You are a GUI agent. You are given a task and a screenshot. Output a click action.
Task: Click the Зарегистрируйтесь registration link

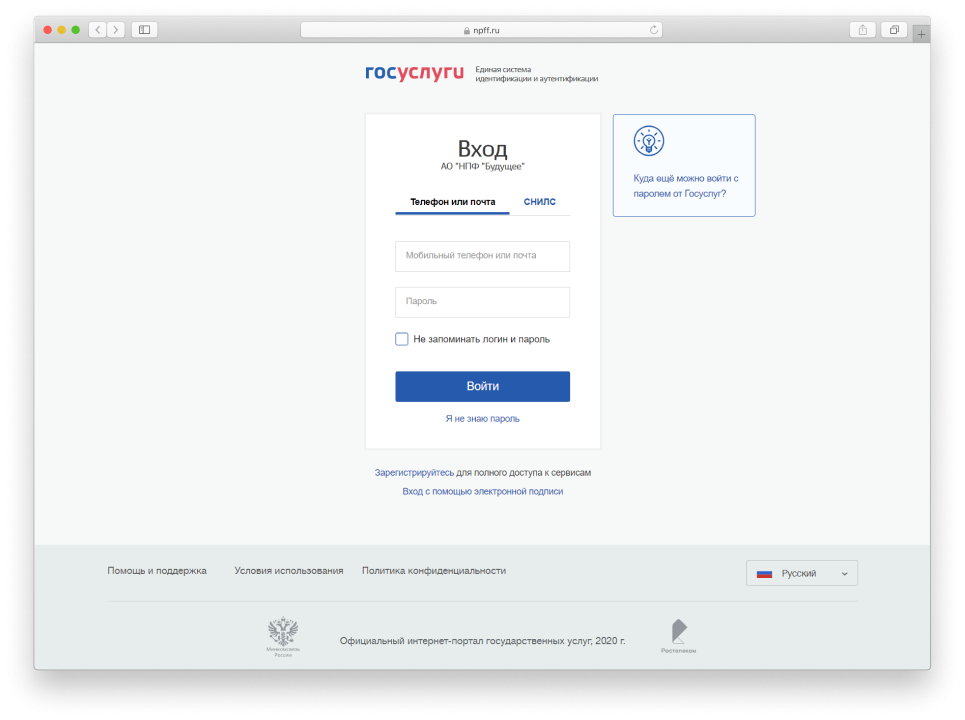click(414, 473)
